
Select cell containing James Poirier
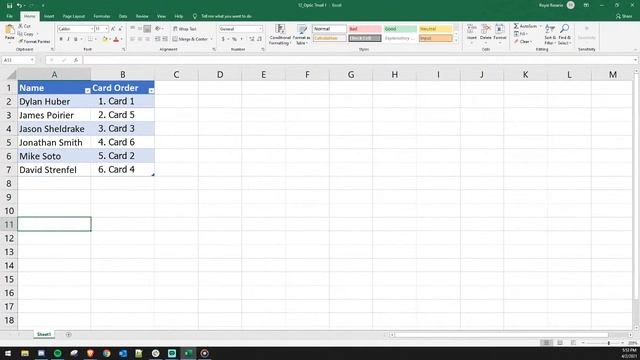coord(54,115)
